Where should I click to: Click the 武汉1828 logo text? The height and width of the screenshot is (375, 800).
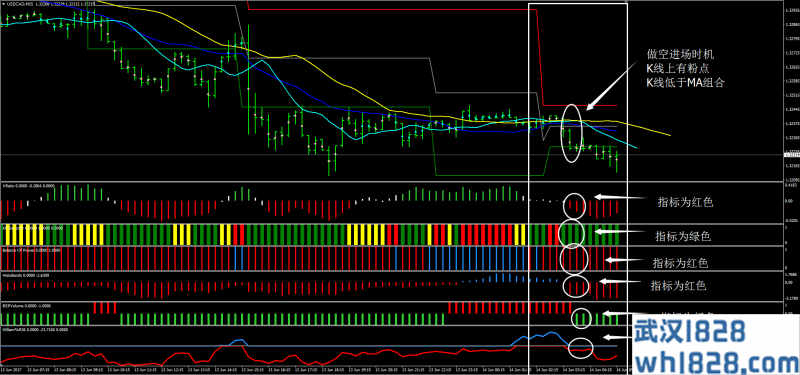point(689,330)
